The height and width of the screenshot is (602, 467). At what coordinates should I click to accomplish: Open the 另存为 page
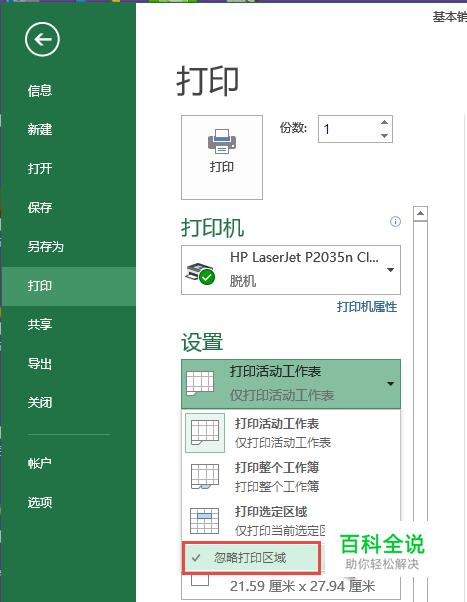pyautogui.click(x=45, y=246)
